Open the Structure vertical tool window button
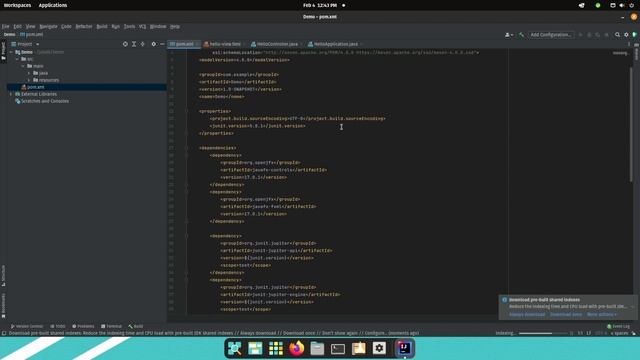The height and width of the screenshot is (360, 640). click(x=3, y=276)
